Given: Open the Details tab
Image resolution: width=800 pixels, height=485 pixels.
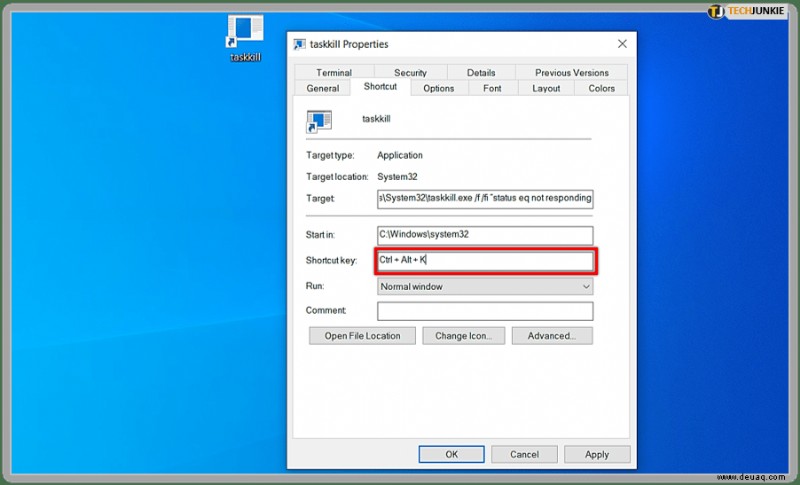Looking at the screenshot, I should [x=481, y=72].
